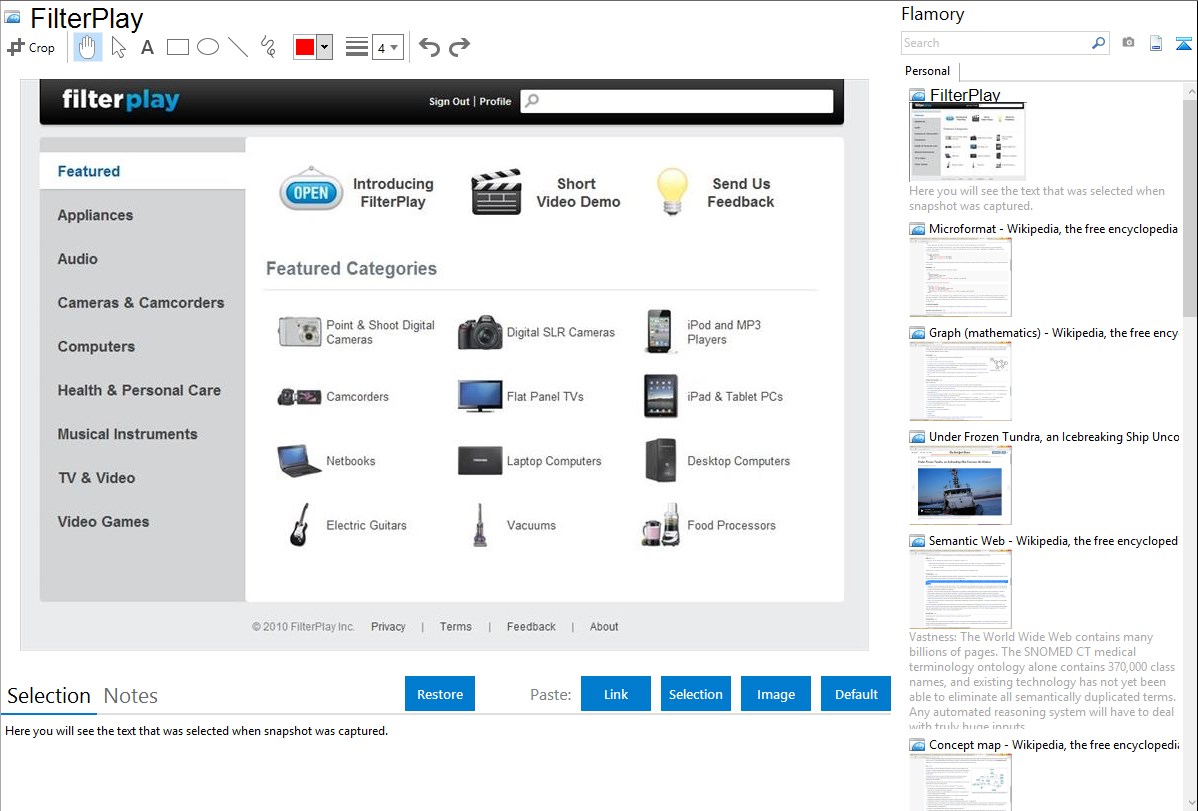Click the snapshot icon beside the FilterPlay title
1198x811 pixels.
tap(12, 18)
